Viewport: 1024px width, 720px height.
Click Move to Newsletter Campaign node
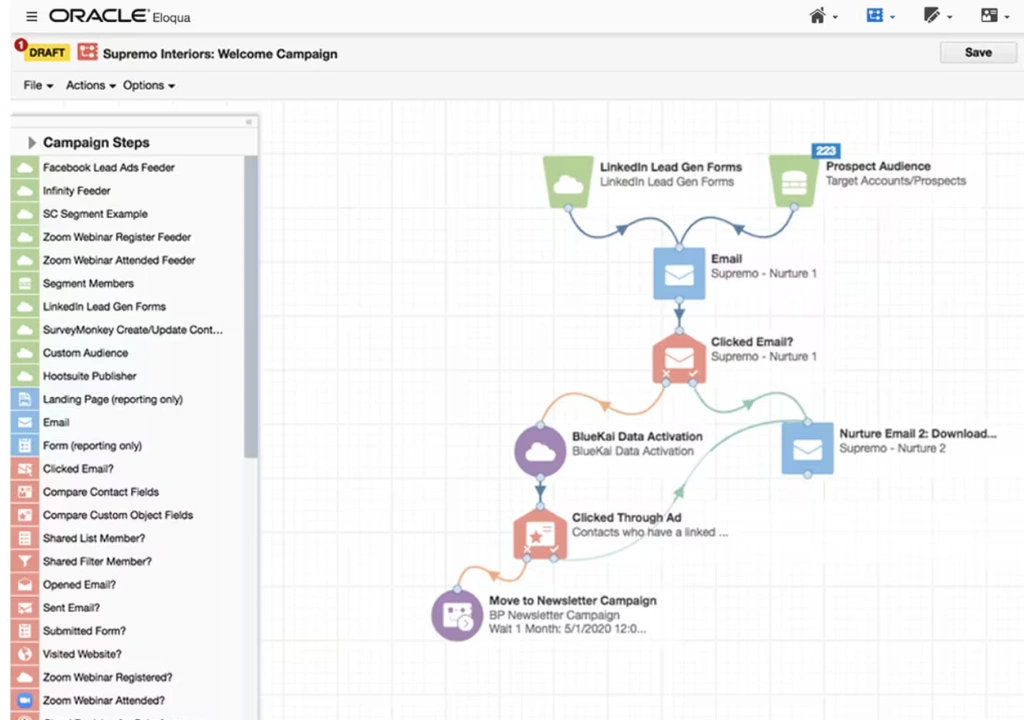tap(457, 615)
